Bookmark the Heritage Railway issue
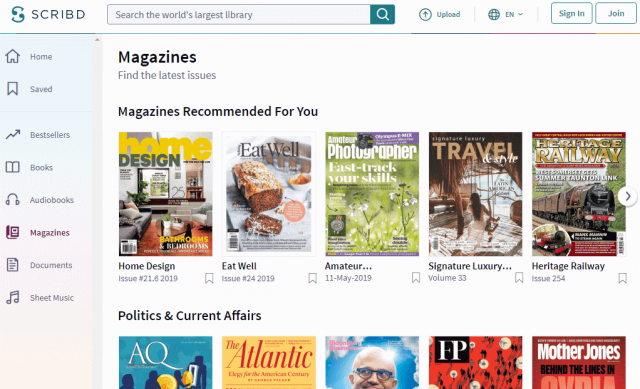The height and width of the screenshot is (389, 640). coord(622,278)
